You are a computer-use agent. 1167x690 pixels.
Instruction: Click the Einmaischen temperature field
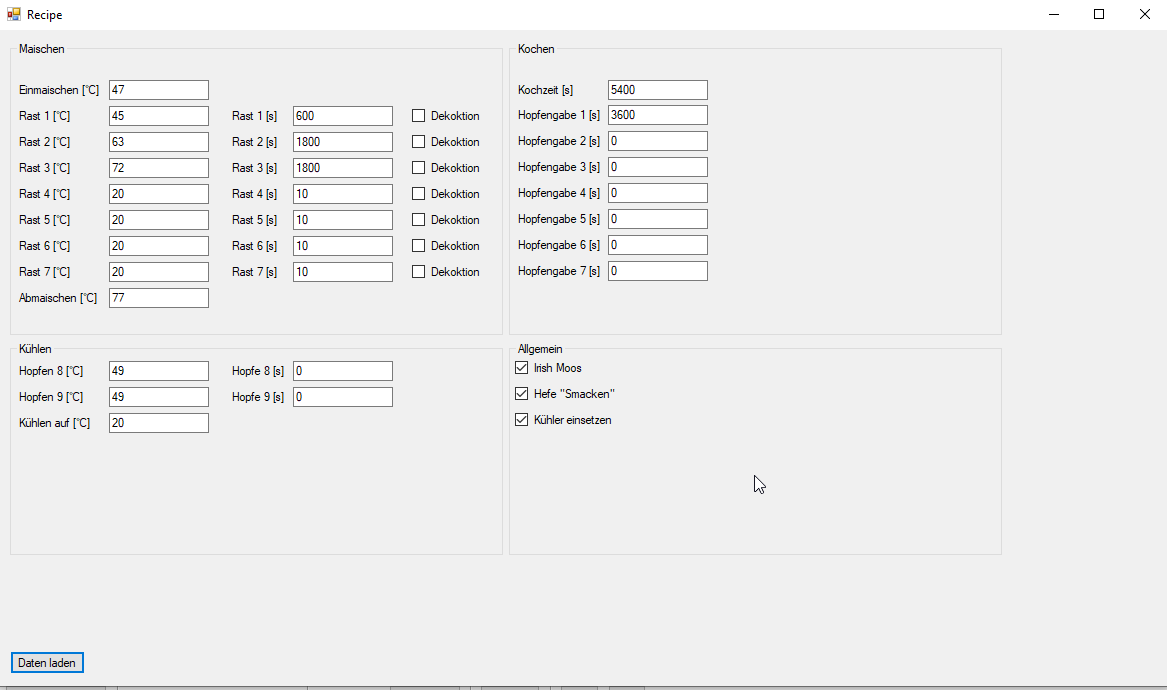click(x=158, y=90)
